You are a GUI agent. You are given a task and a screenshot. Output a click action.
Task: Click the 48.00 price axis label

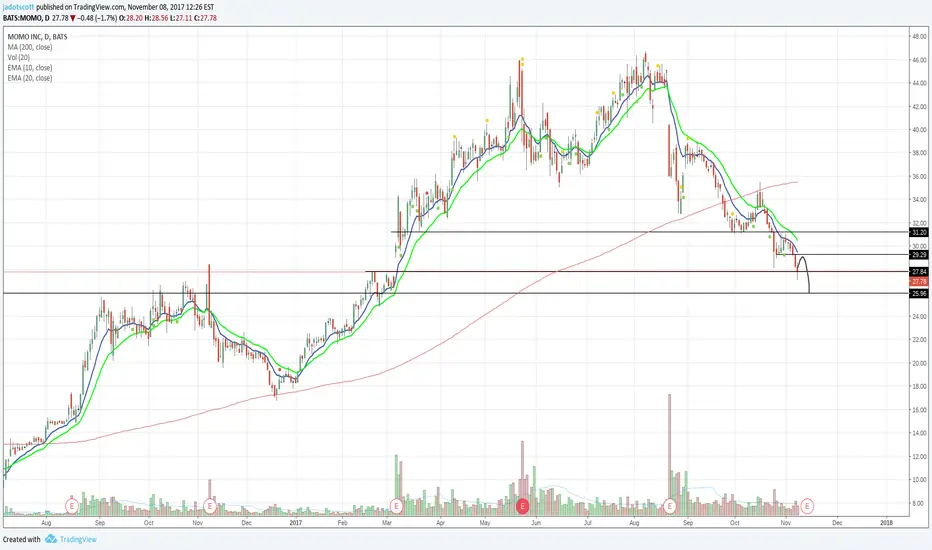pos(919,36)
